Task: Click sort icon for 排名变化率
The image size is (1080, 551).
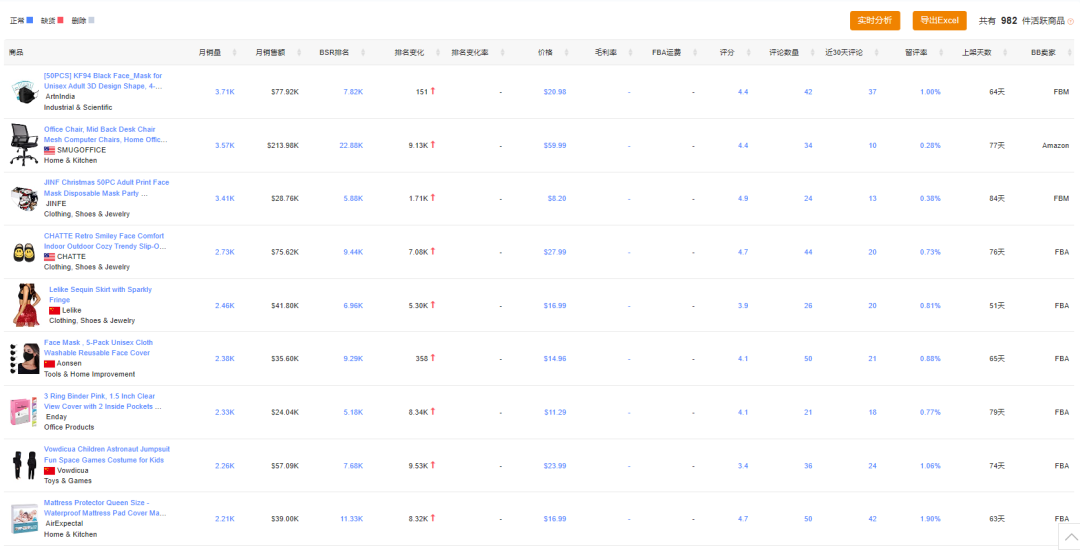Action: [502, 53]
